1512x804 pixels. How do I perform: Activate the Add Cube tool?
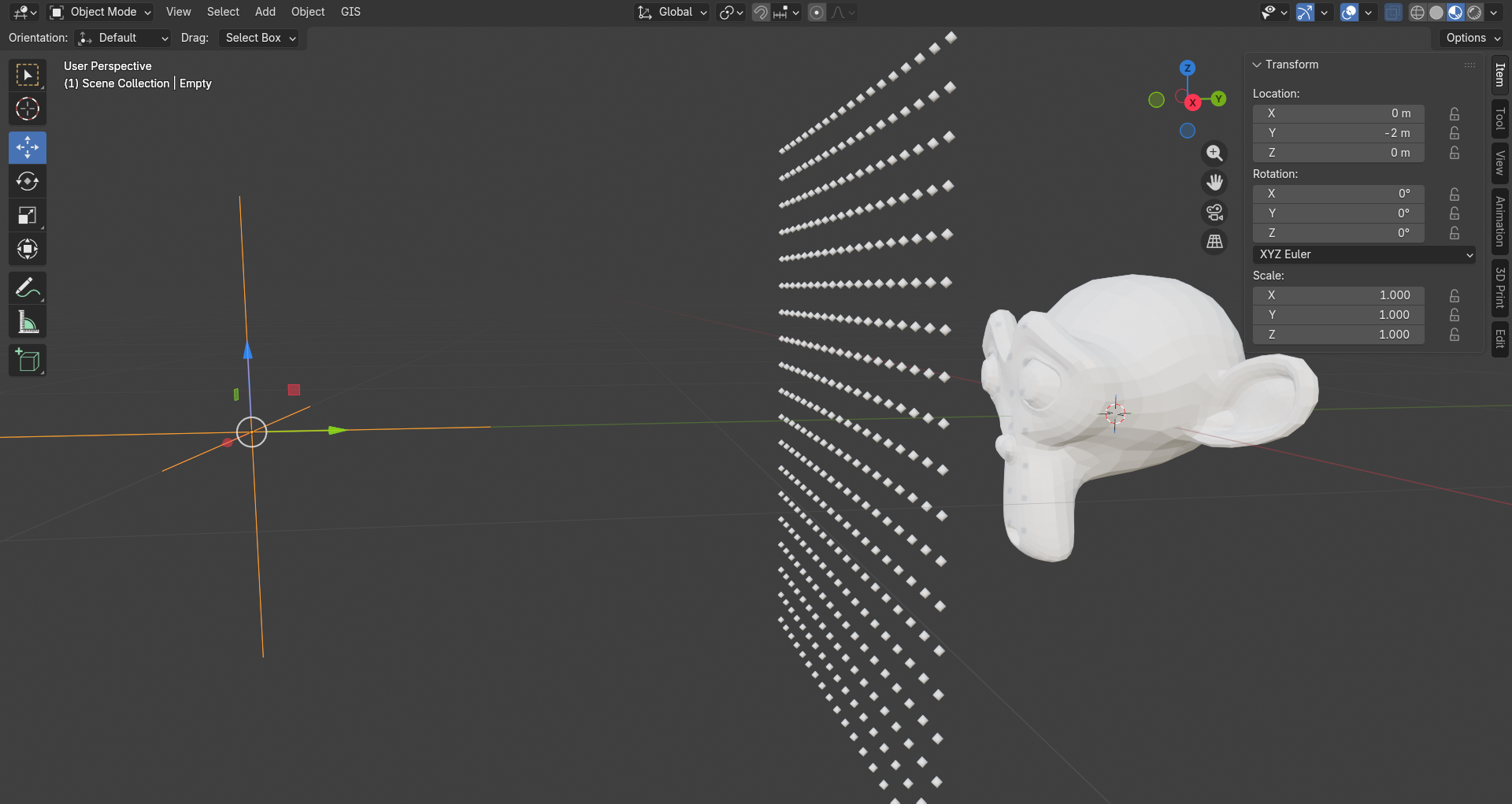28,361
